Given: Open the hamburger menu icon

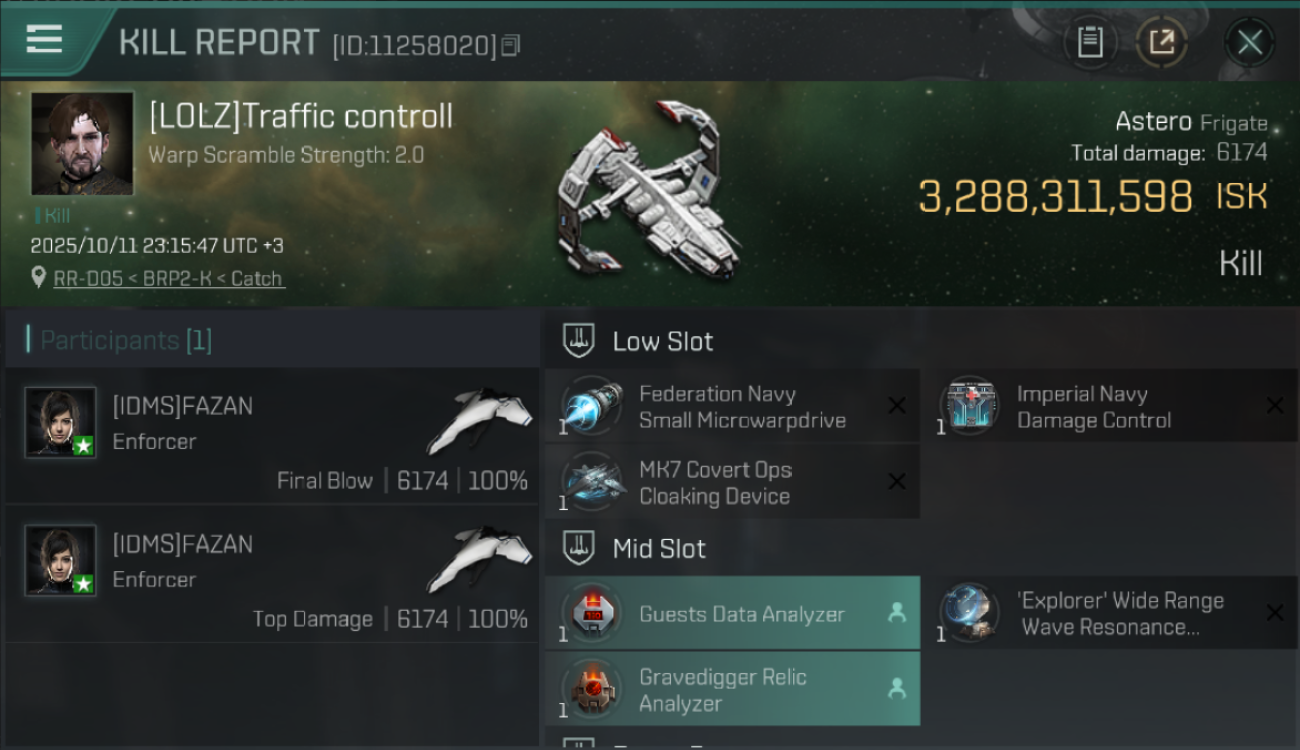Looking at the screenshot, I should point(44,40).
